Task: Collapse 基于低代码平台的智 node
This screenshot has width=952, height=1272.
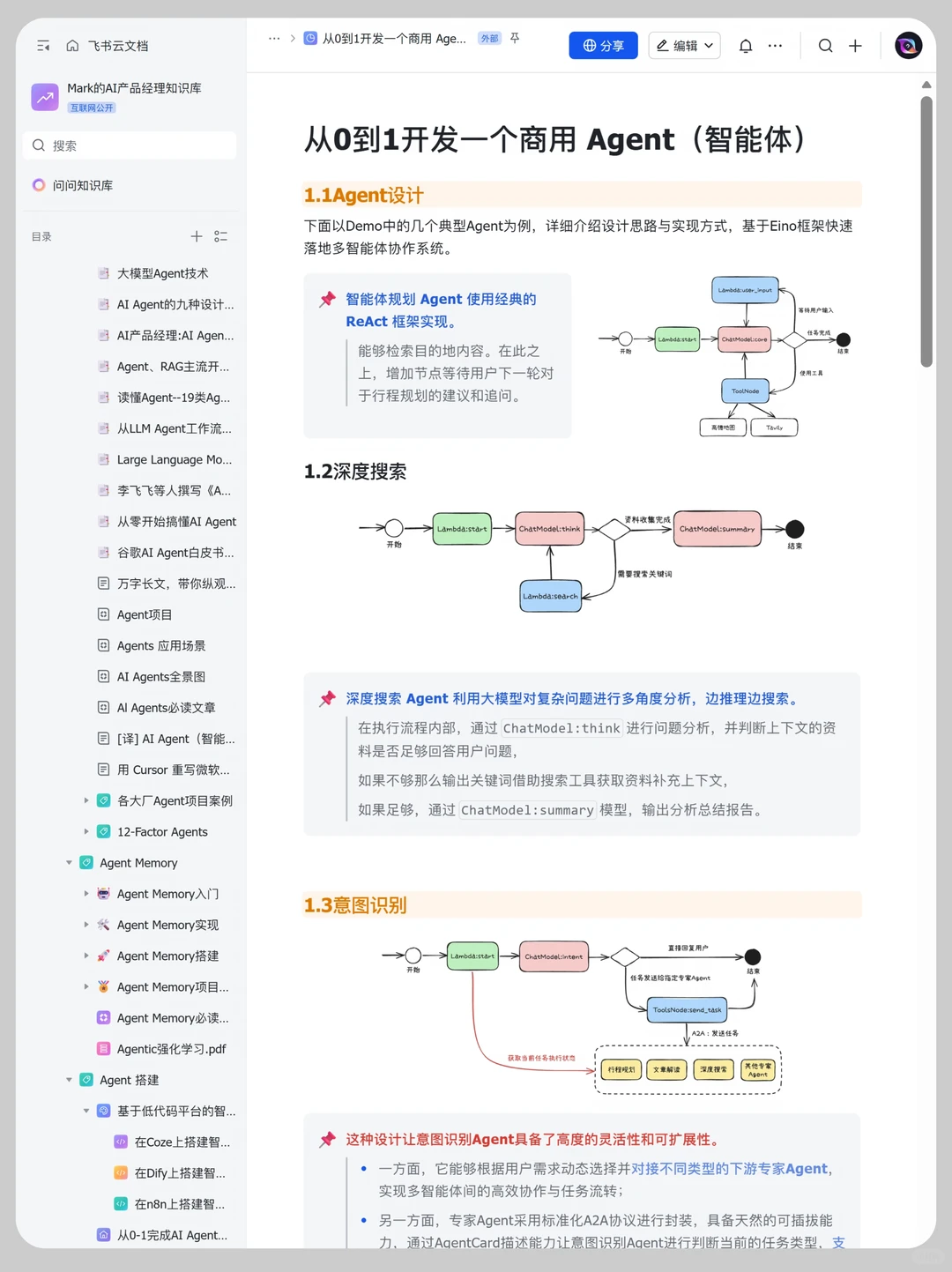Action: (86, 1111)
